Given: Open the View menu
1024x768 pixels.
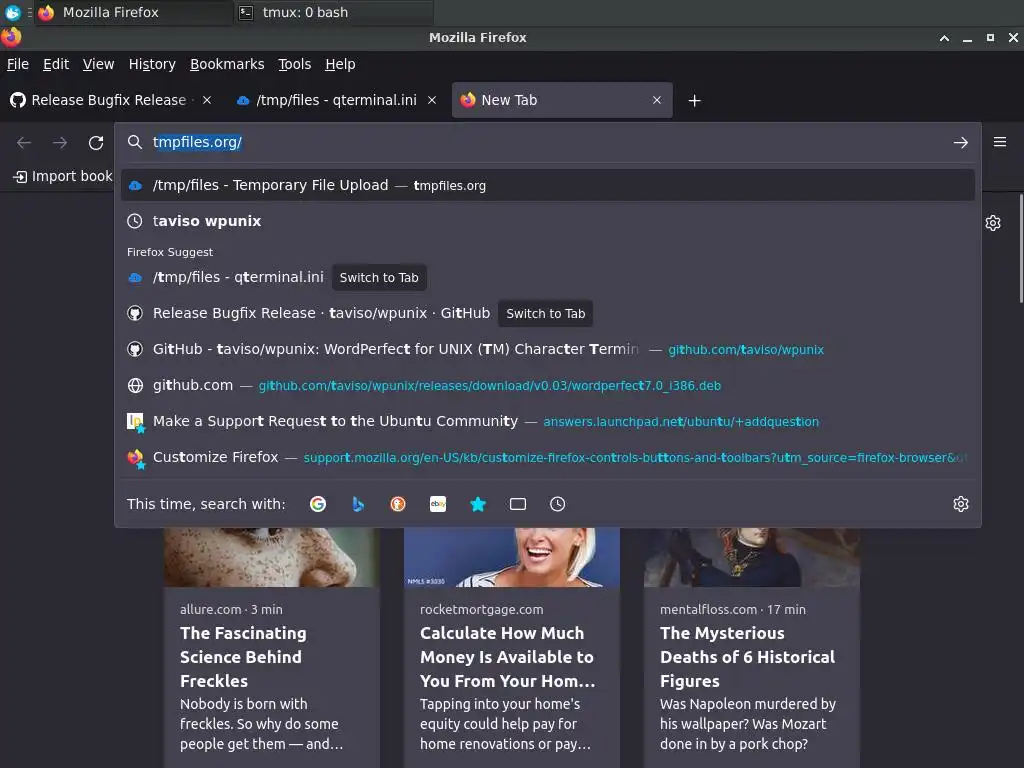Looking at the screenshot, I should coord(99,64).
